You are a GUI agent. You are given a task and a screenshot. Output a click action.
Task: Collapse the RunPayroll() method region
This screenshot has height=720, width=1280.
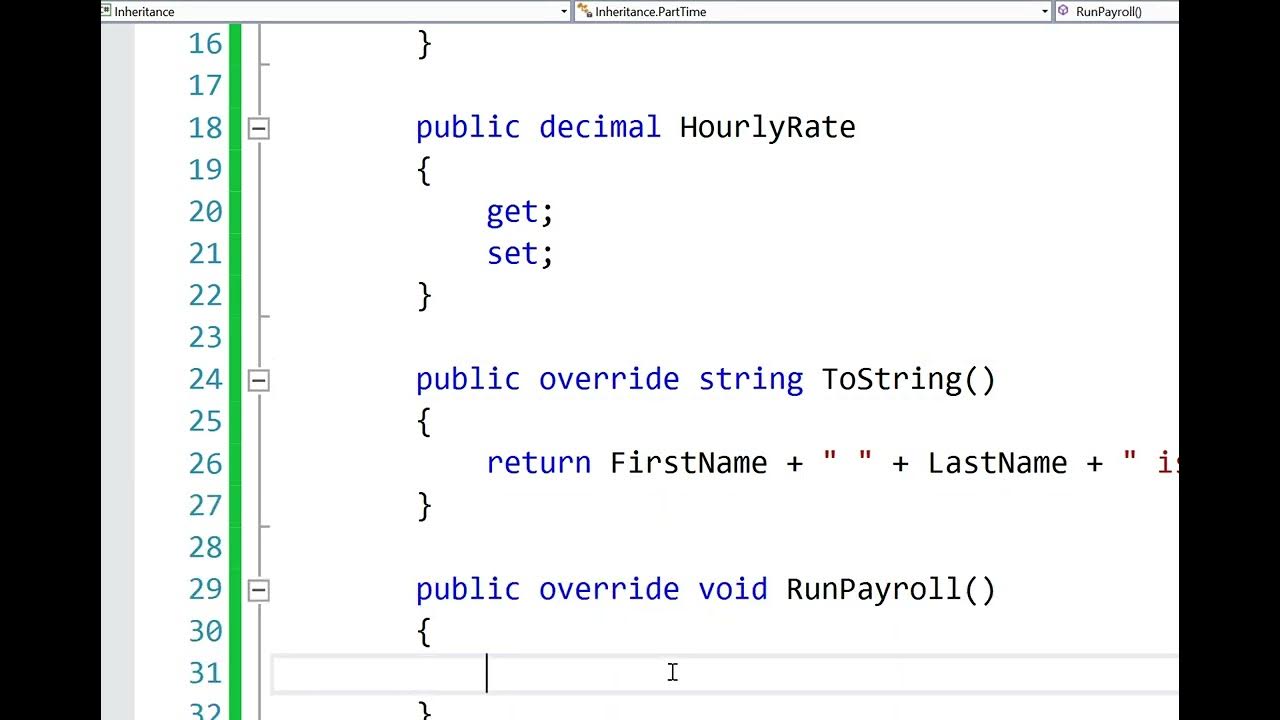(258, 590)
